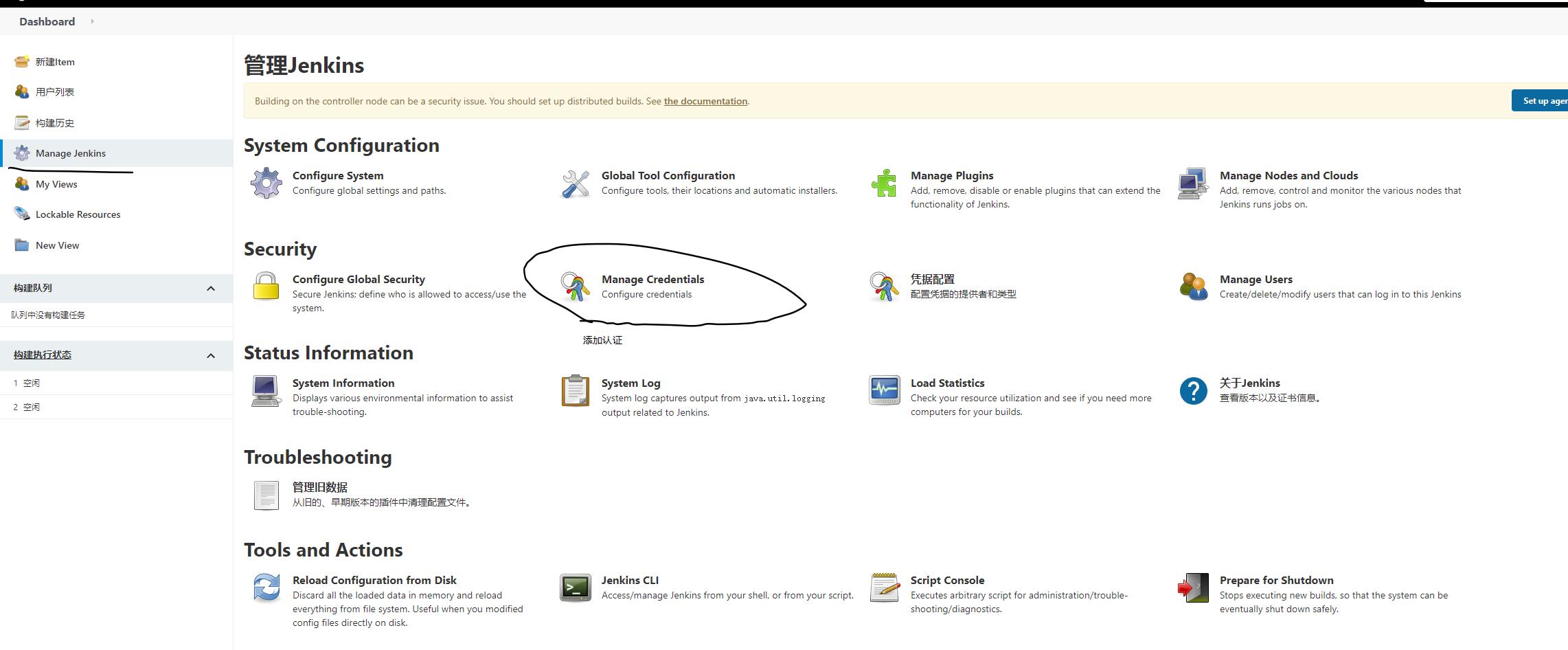Click the New View folder icon
Viewport: 1568px width, 650px height.
(x=22, y=245)
